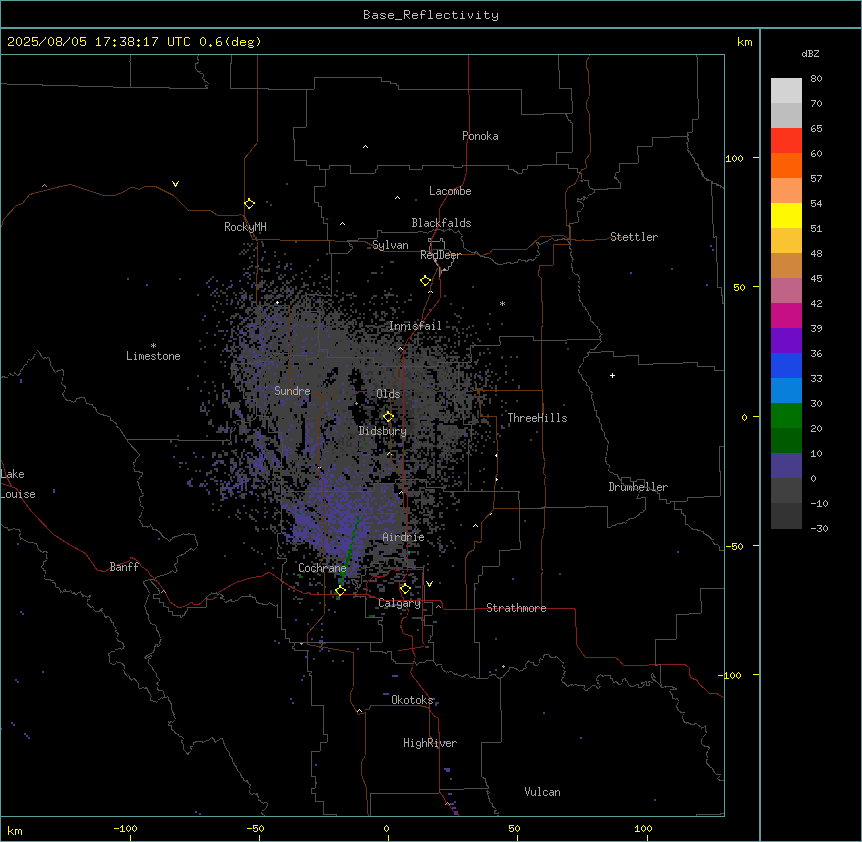Image resolution: width=862 pixels, height=842 pixels.
Task: Click the Airdrie label
Action: coord(403,537)
